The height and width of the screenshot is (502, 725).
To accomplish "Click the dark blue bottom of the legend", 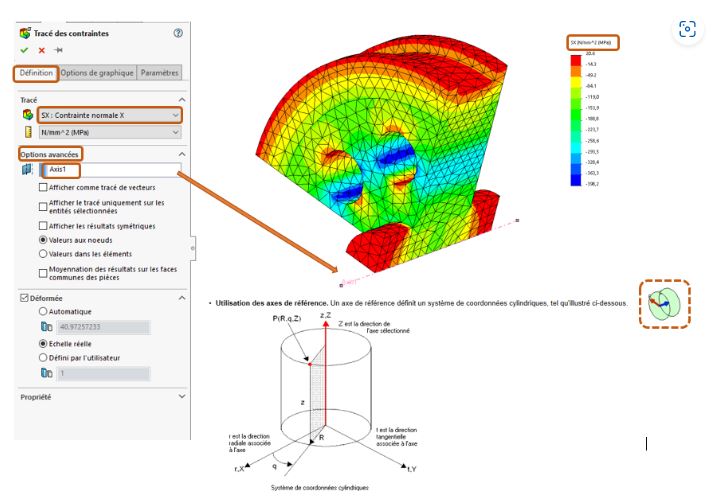I will click(576, 181).
